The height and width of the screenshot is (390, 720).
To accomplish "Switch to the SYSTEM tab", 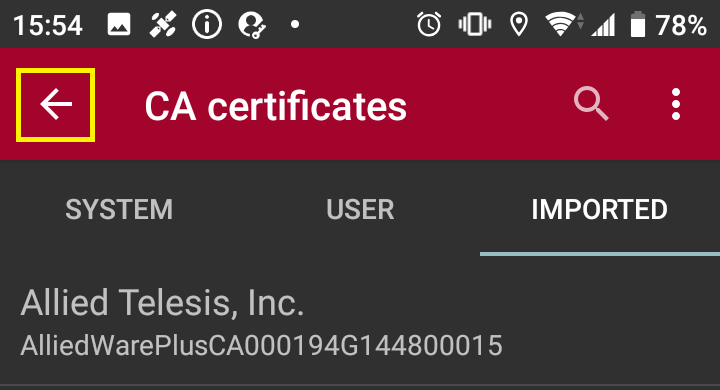I will tap(119, 209).
